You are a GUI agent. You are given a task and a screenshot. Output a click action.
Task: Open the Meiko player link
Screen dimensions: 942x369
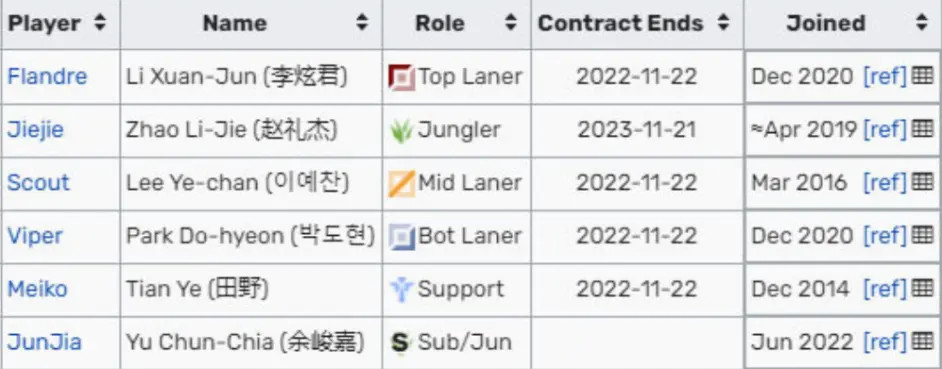(37, 288)
